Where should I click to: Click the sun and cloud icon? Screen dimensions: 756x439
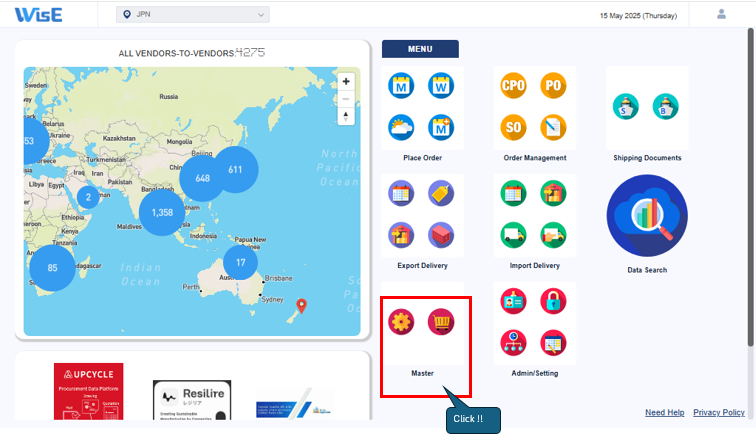coord(401,127)
